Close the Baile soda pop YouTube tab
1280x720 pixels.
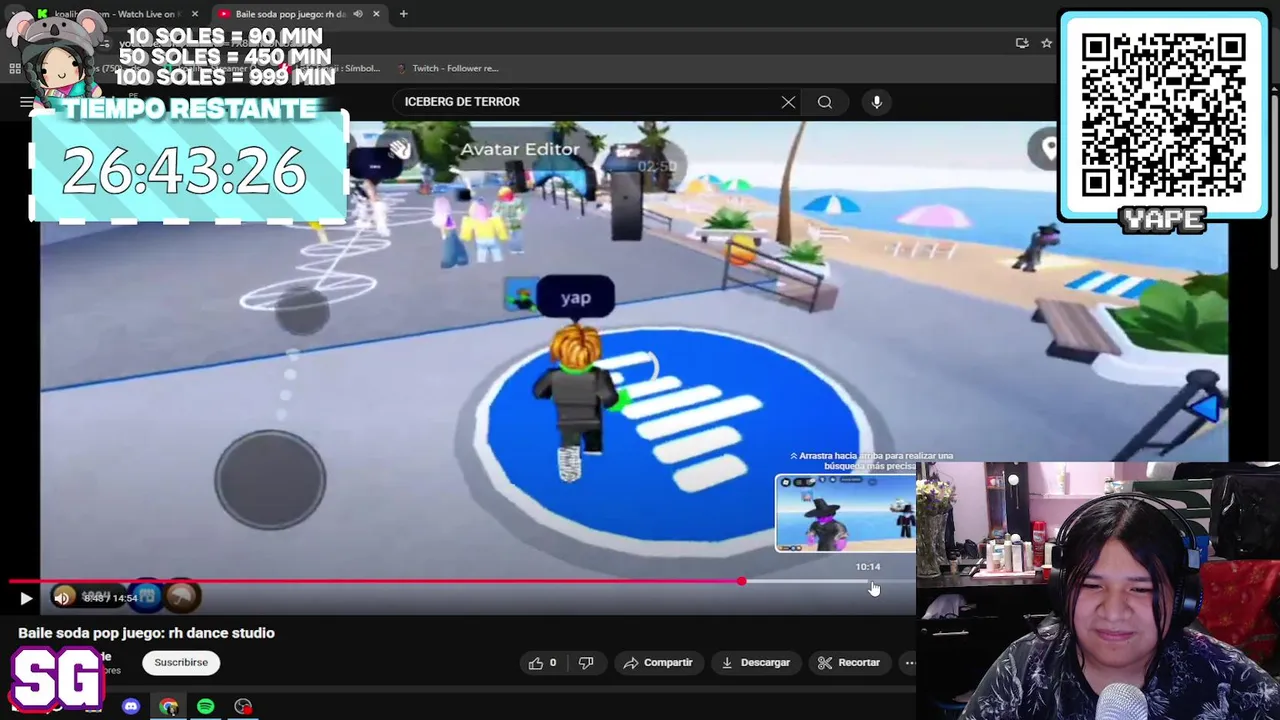click(376, 14)
